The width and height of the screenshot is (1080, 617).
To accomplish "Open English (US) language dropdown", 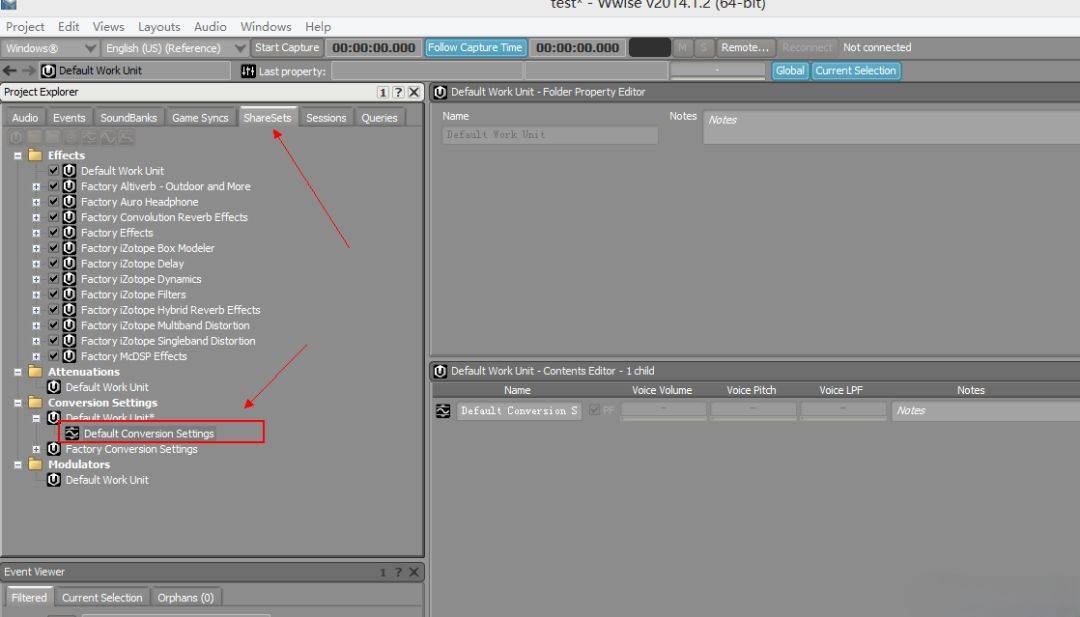I will click(x=174, y=48).
